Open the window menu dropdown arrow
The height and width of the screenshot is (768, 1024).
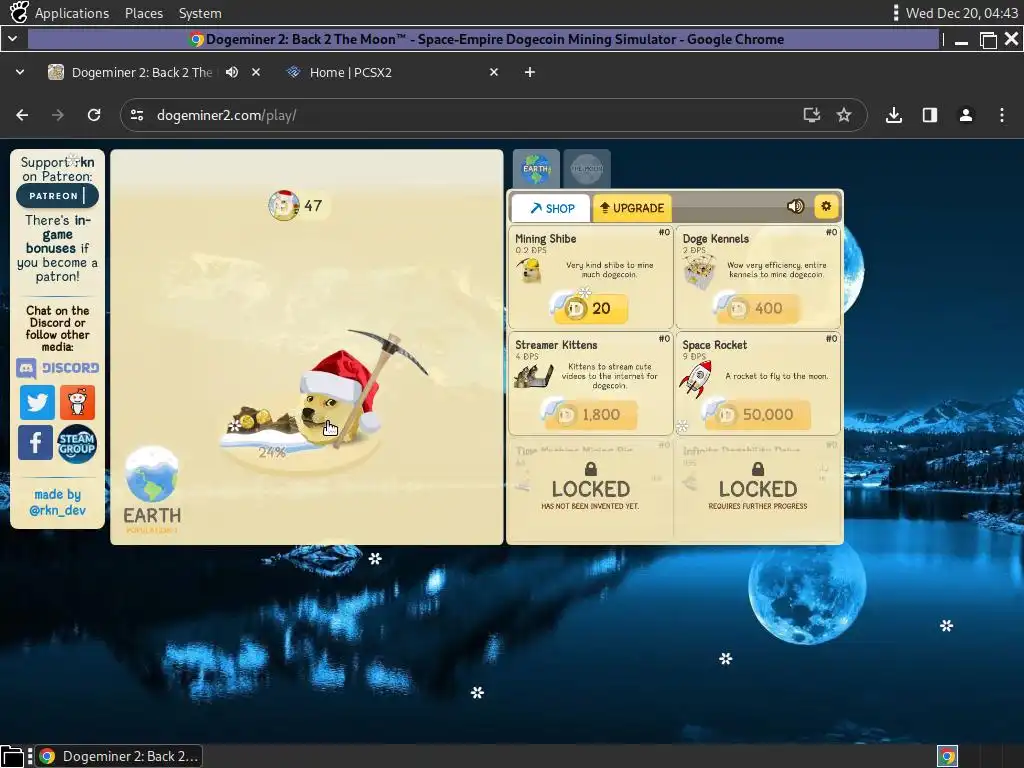12,39
